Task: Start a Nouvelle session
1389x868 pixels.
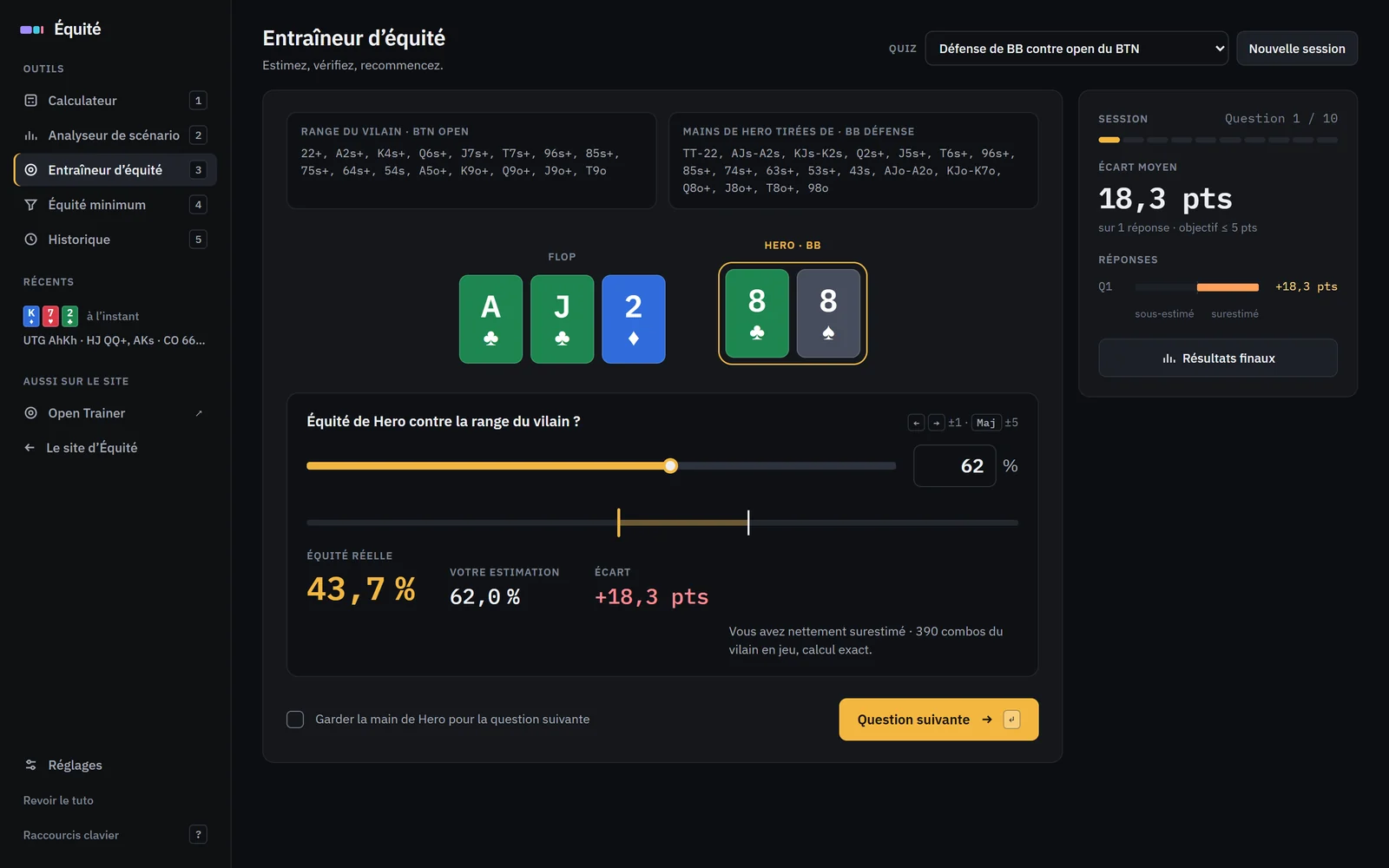Action: (x=1297, y=49)
